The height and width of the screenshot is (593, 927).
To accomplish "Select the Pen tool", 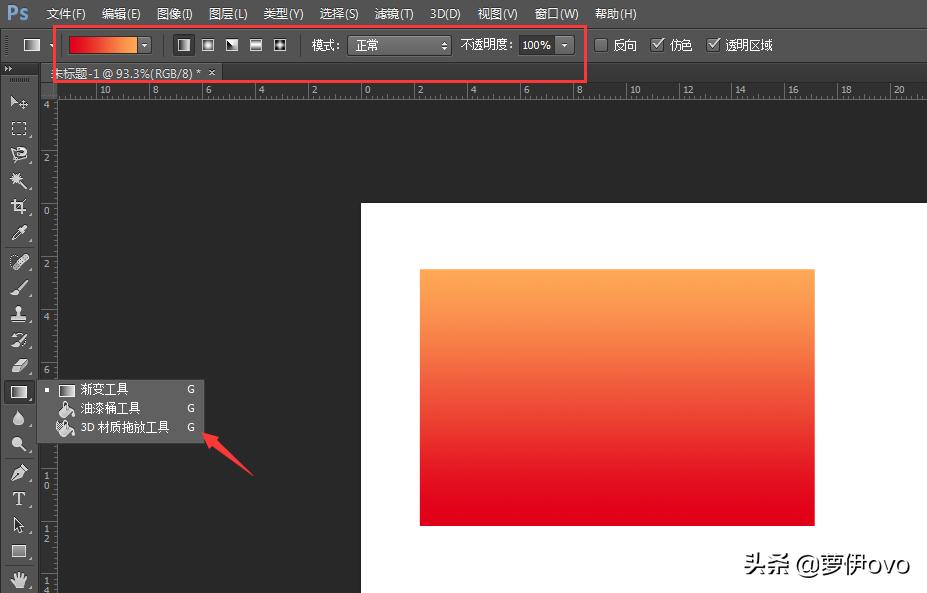I will coord(18,473).
